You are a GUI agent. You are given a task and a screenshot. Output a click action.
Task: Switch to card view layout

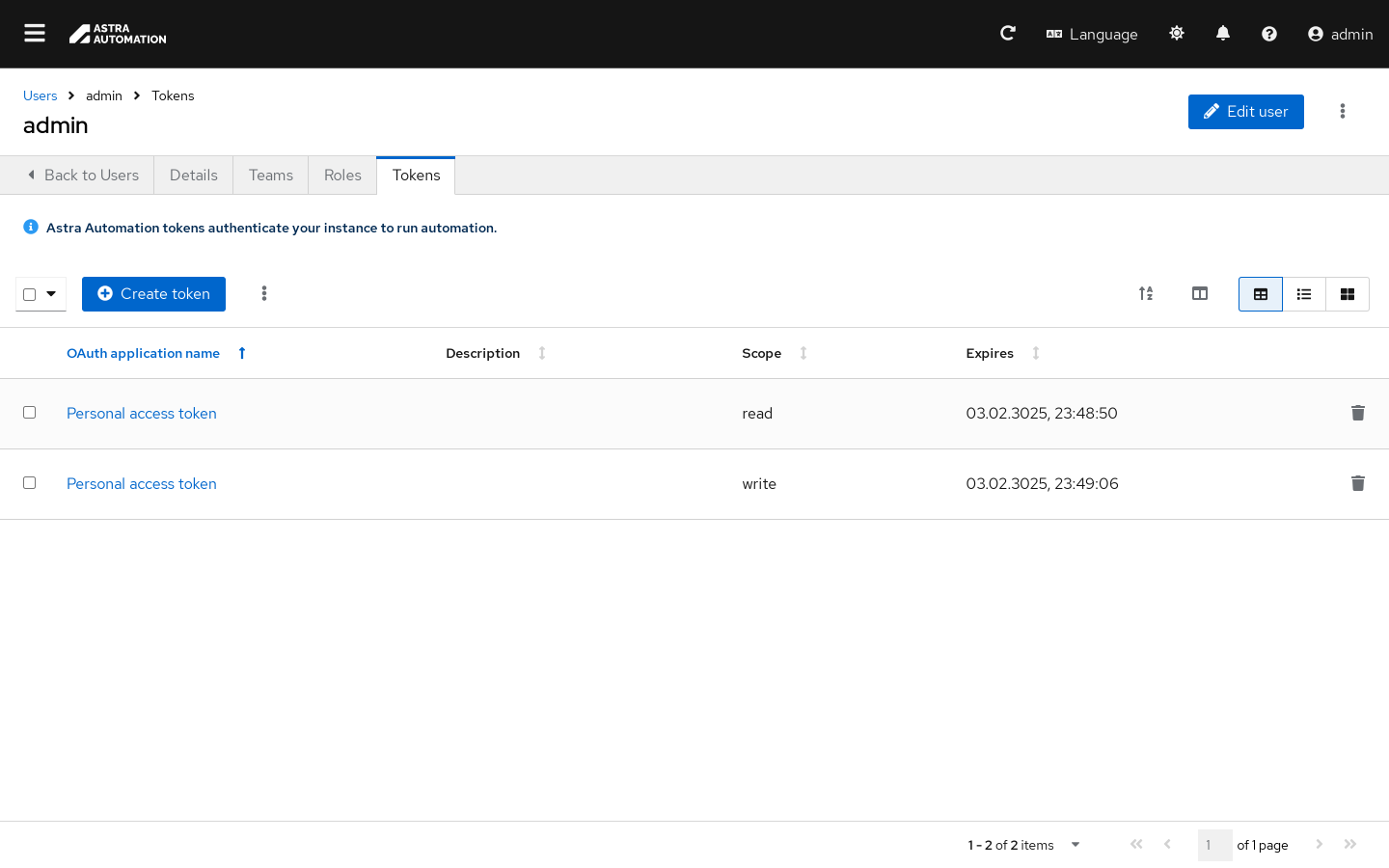(x=1348, y=294)
